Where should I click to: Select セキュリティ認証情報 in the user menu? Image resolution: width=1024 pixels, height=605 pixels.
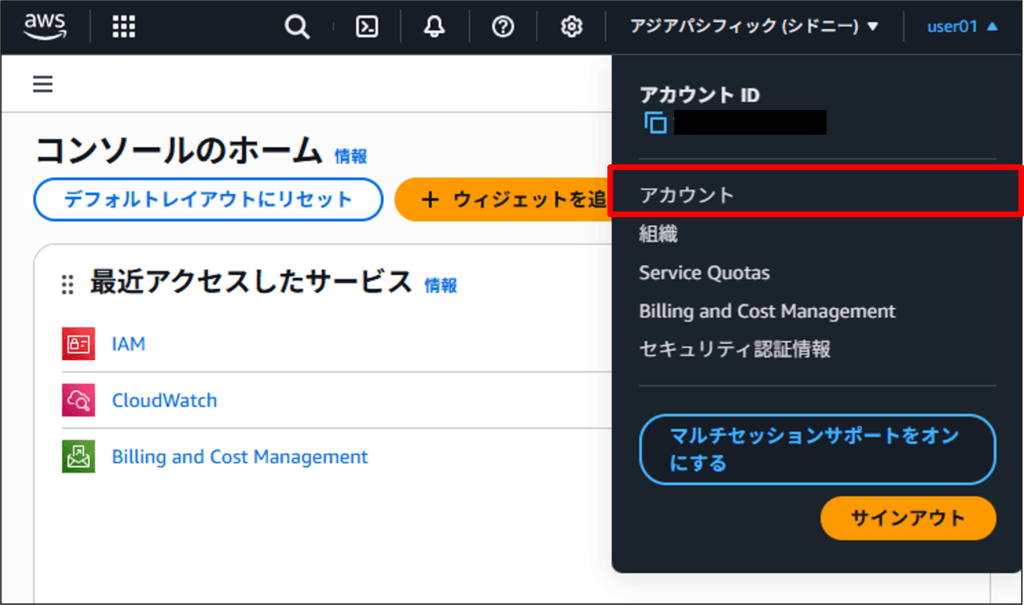click(x=735, y=349)
